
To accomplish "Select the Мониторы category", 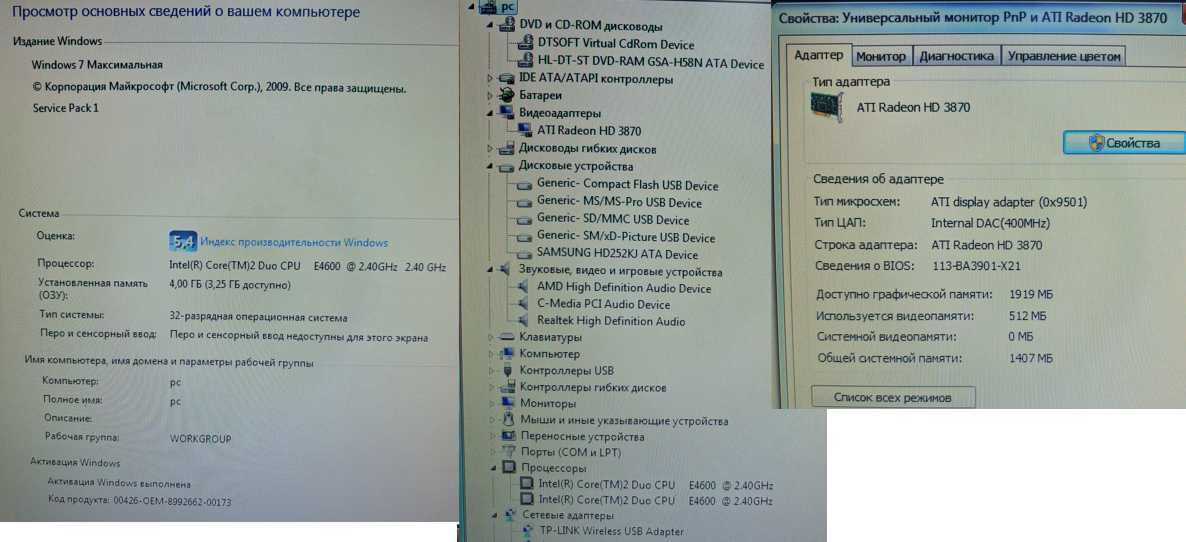I will [x=548, y=404].
